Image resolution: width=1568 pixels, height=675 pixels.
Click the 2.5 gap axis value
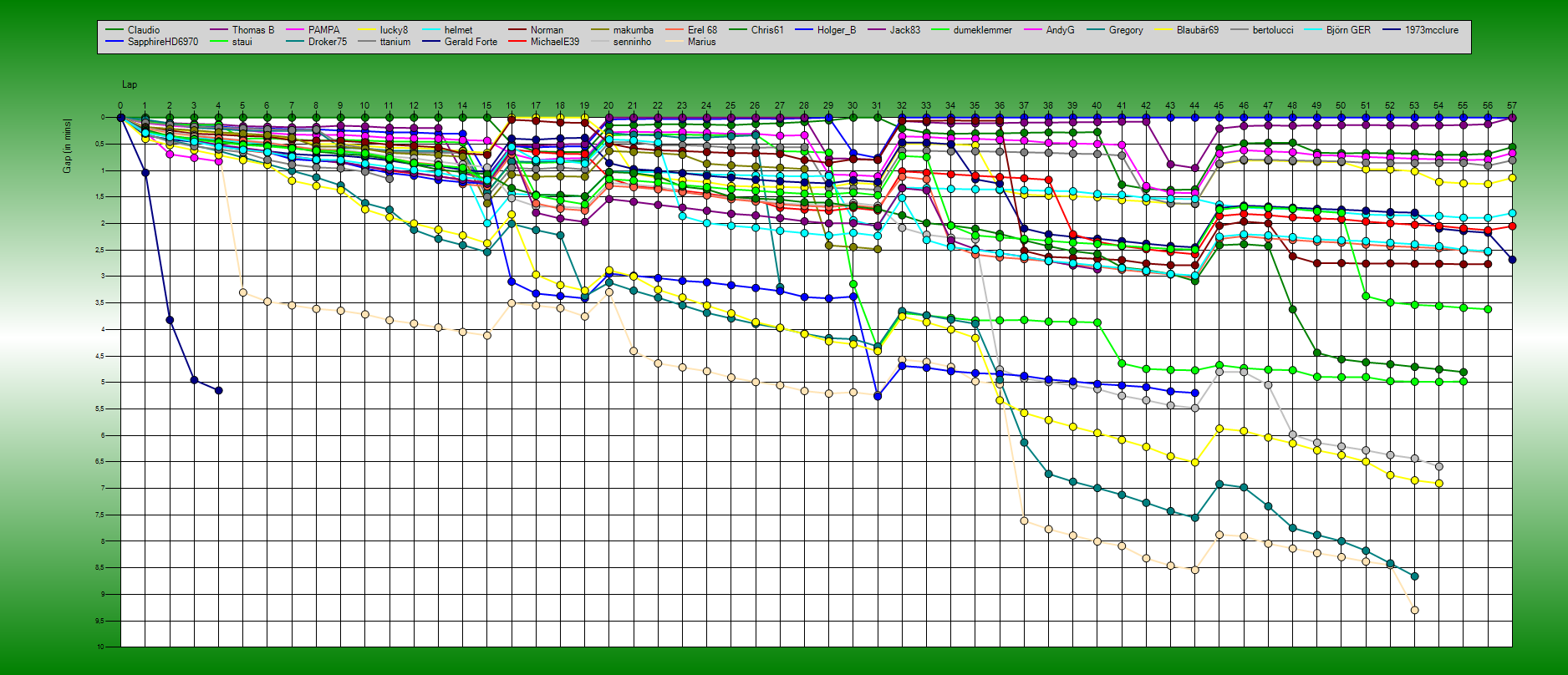tap(100, 250)
